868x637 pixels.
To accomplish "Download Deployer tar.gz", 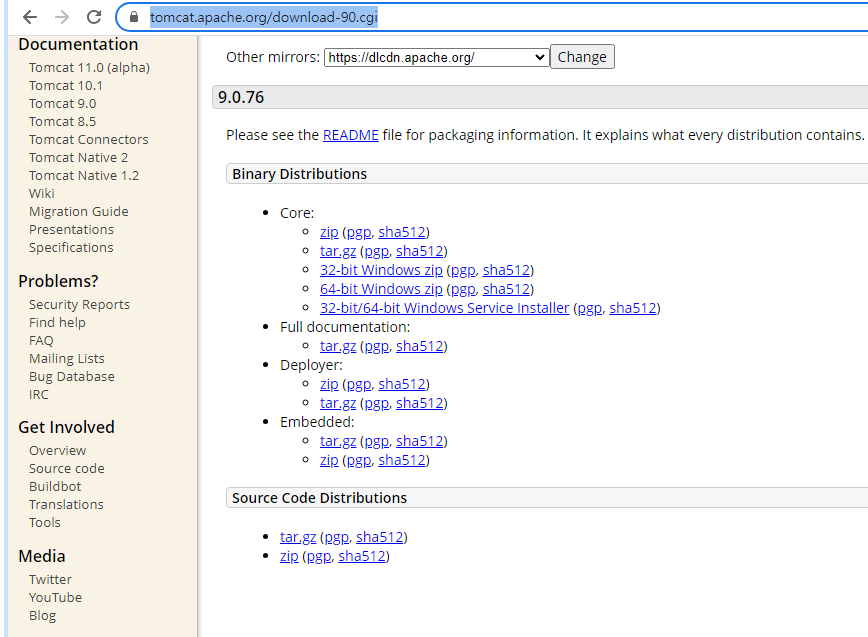I will point(338,403).
